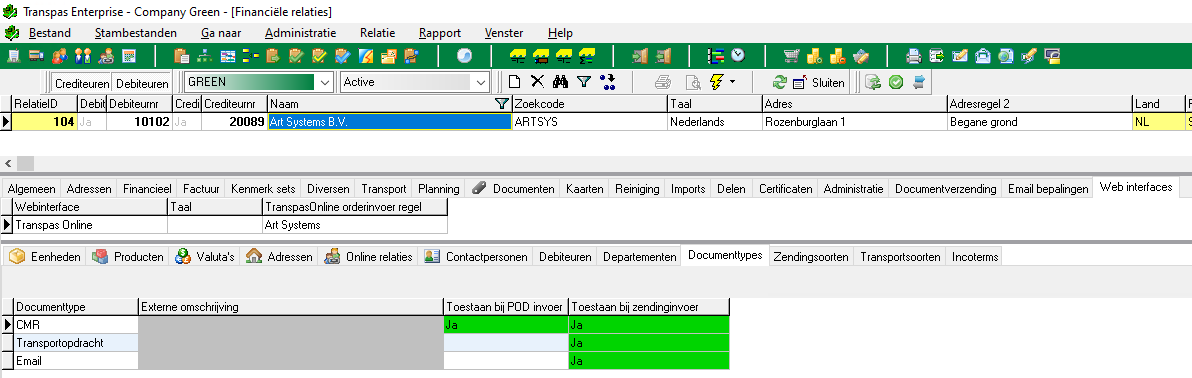Click the blue double-arrow toolbar icon

[918, 82]
